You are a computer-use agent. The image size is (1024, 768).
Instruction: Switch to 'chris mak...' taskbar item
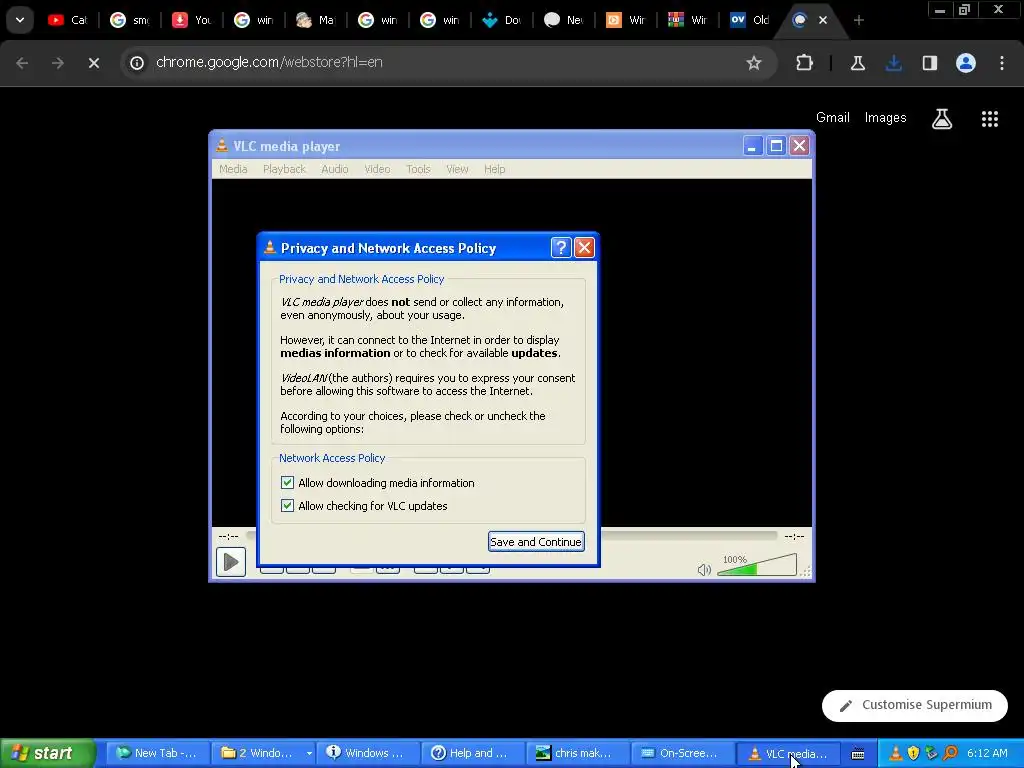577,753
